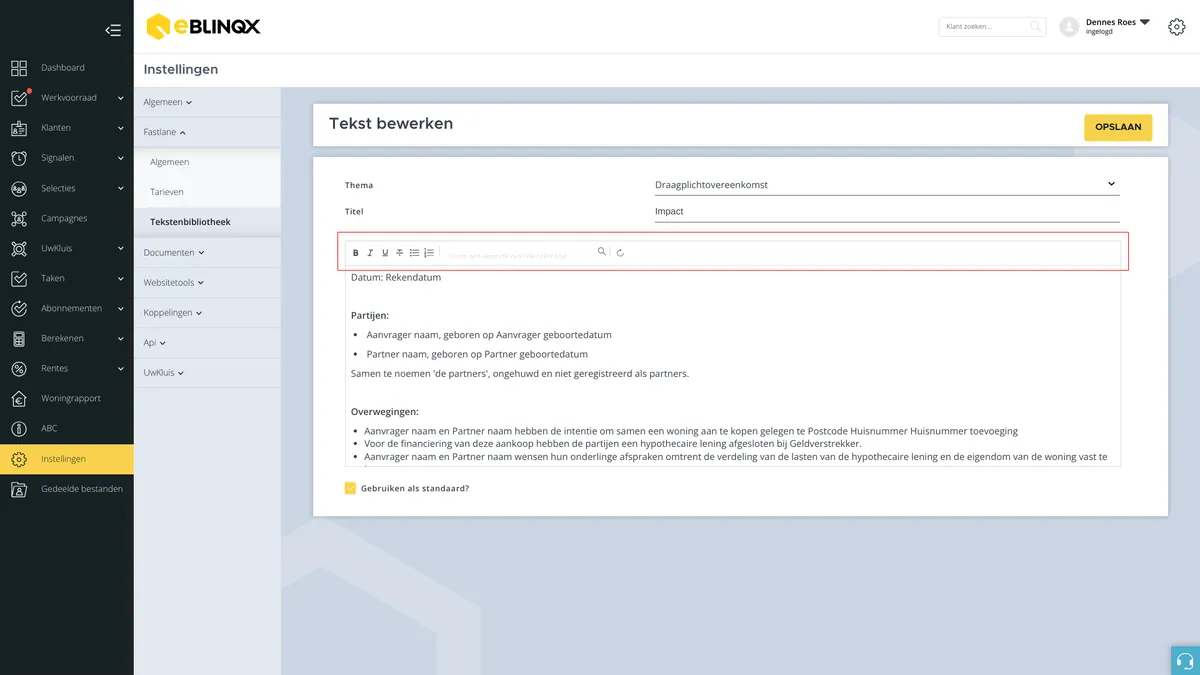The height and width of the screenshot is (675, 1200).
Task: Focus the Titel field containing 'Impact'
Action: (887, 212)
